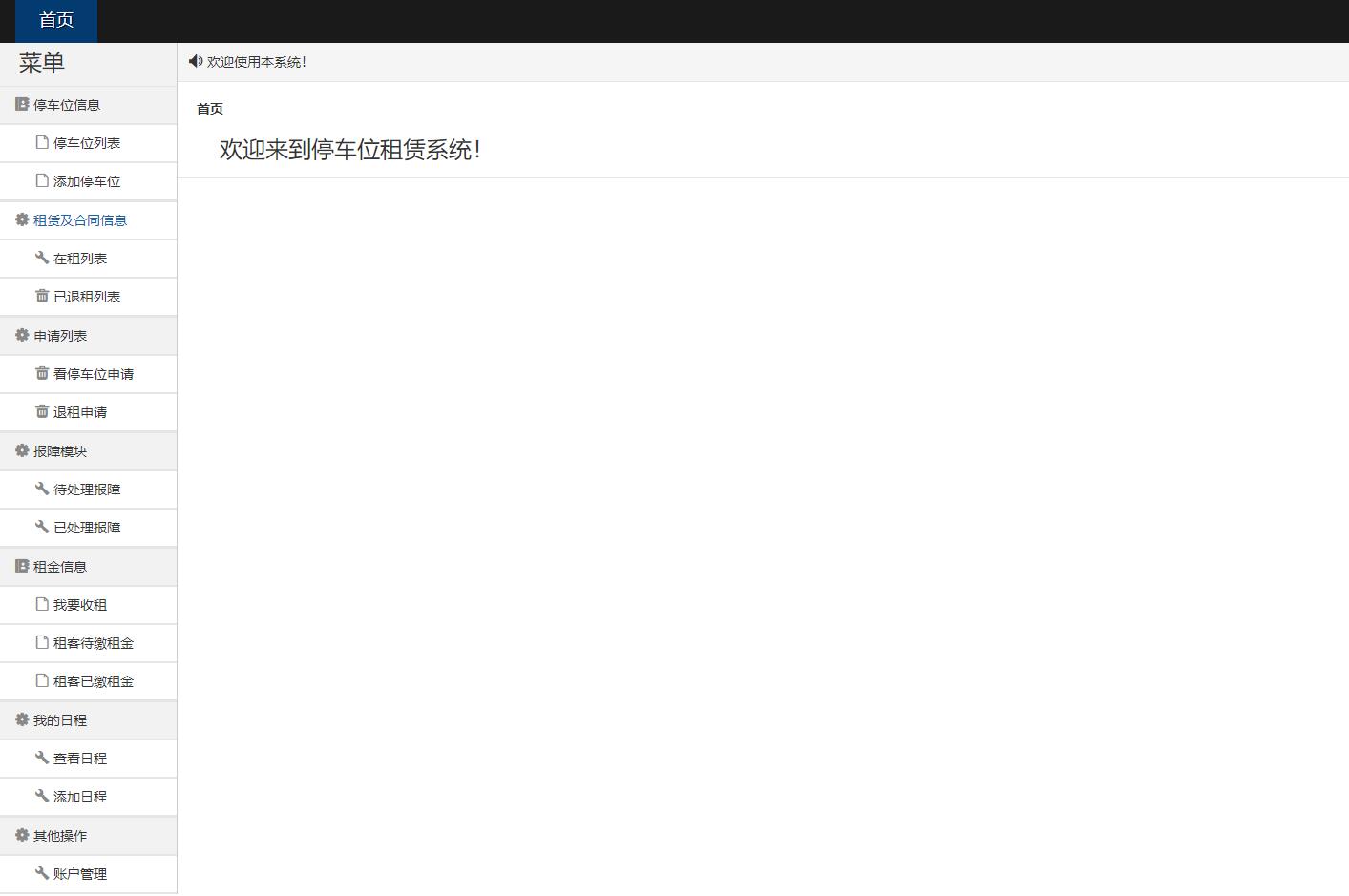Open the 首页 tab in top bar
Screen dimensions: 1349x896
56,21
